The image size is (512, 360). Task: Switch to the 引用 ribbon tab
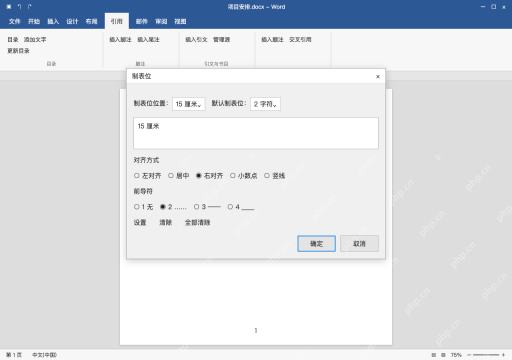(117, 21)
